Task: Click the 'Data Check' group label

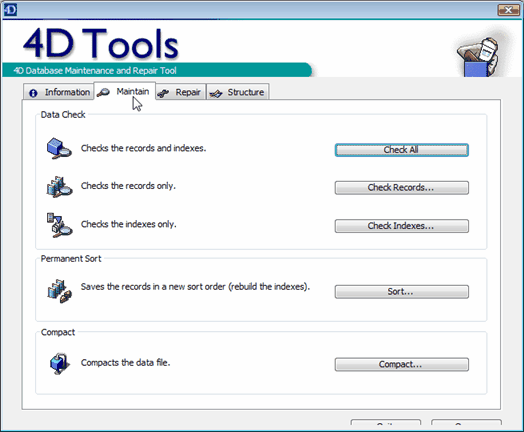Action: click(x=63, y=115)
